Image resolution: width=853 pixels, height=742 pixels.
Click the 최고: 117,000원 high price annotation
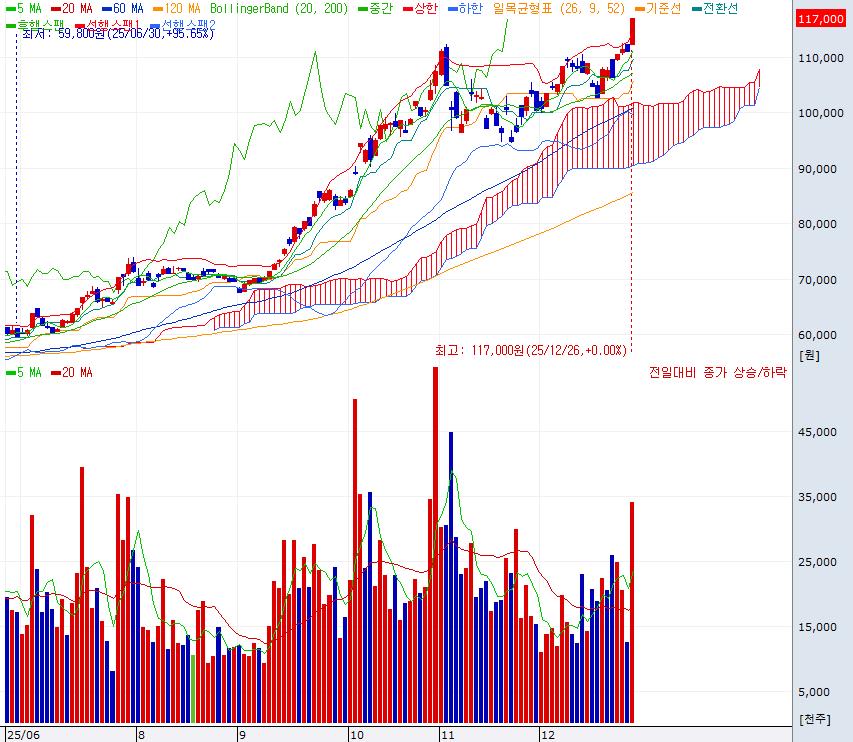[x=530, y=351]
